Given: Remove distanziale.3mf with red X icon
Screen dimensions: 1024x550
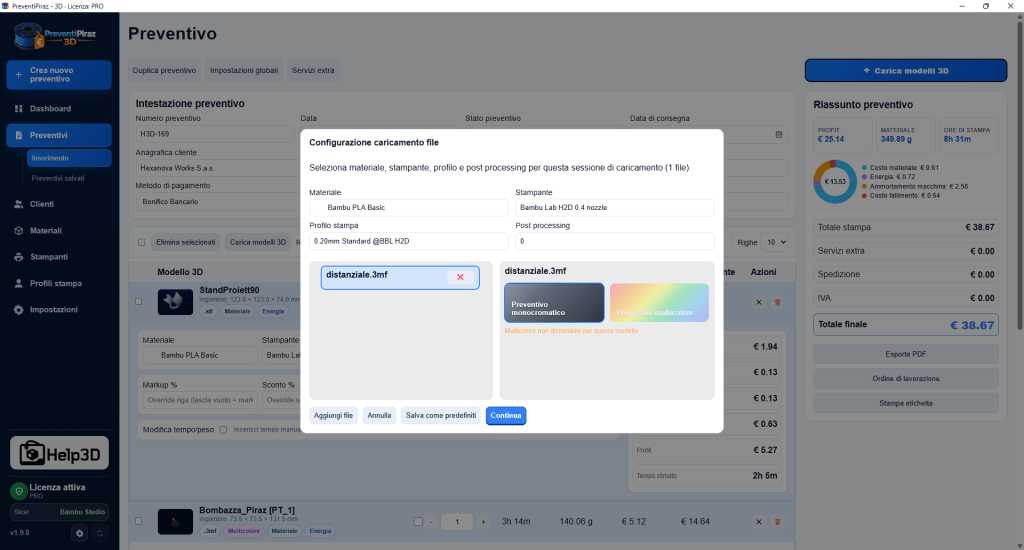Looking at the screenshot, I should [x=460, y=277].
